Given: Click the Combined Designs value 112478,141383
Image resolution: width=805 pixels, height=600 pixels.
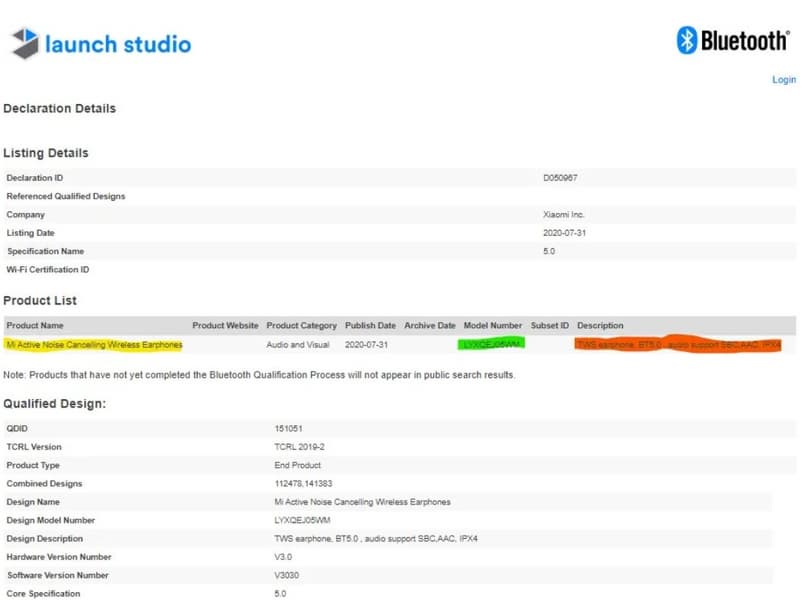Looking at the screenshot, I should coord(305,484).
